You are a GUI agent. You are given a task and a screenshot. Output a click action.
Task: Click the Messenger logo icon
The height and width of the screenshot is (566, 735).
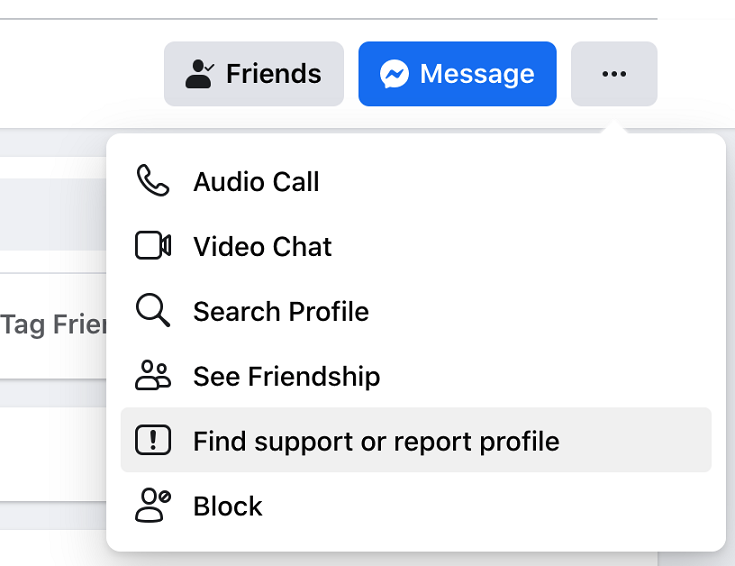click(394, 74)
